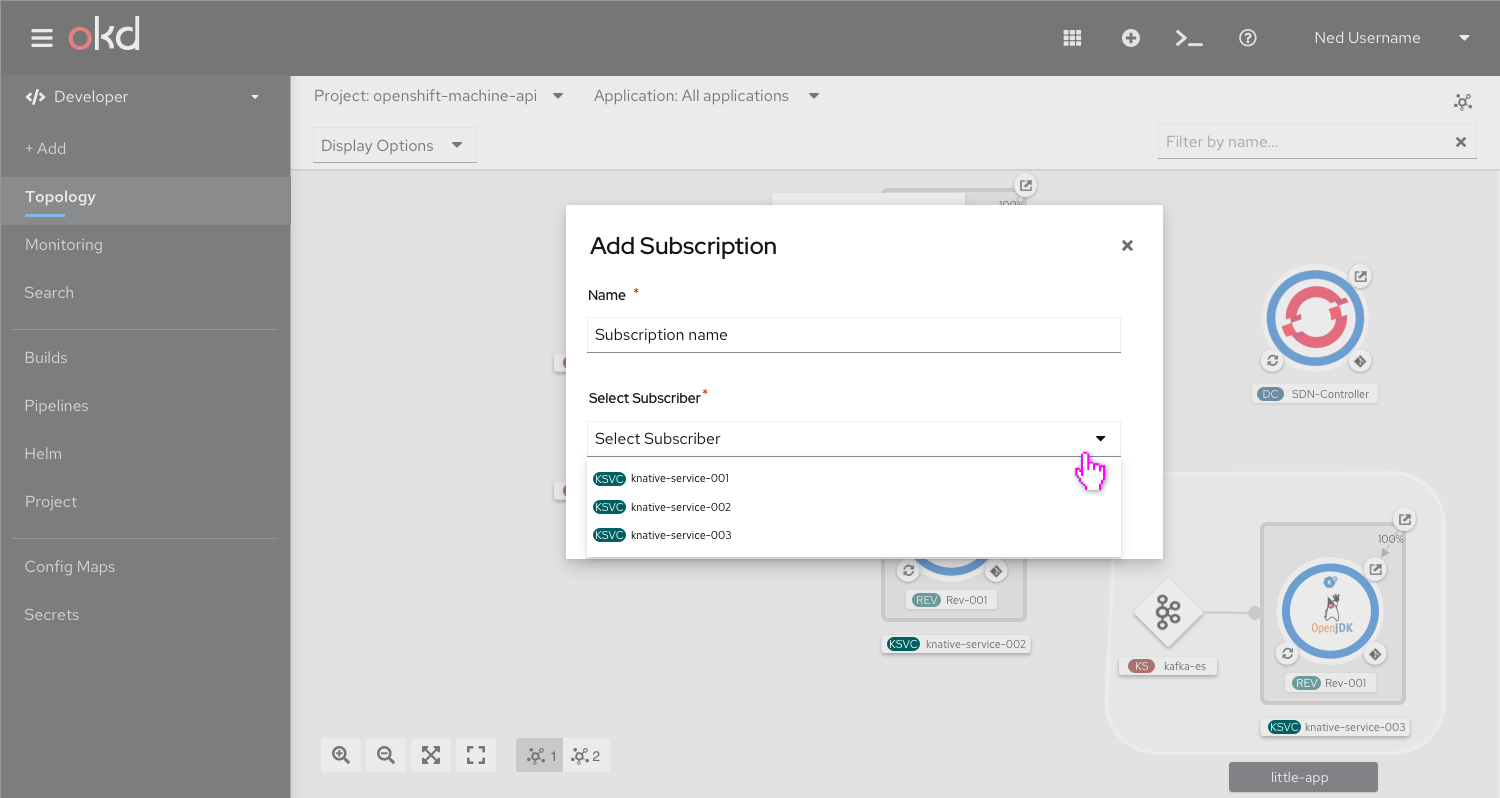Toggle the Select Subscriber dropdown
Image resolution: width=1500 pixels, height=798 pixels.
point(854,439)
